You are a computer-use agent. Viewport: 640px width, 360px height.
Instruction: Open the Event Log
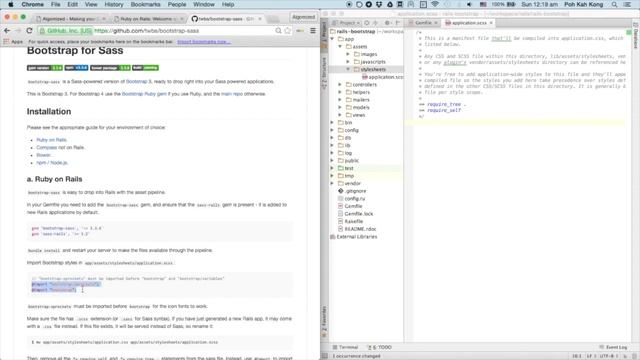613,347
